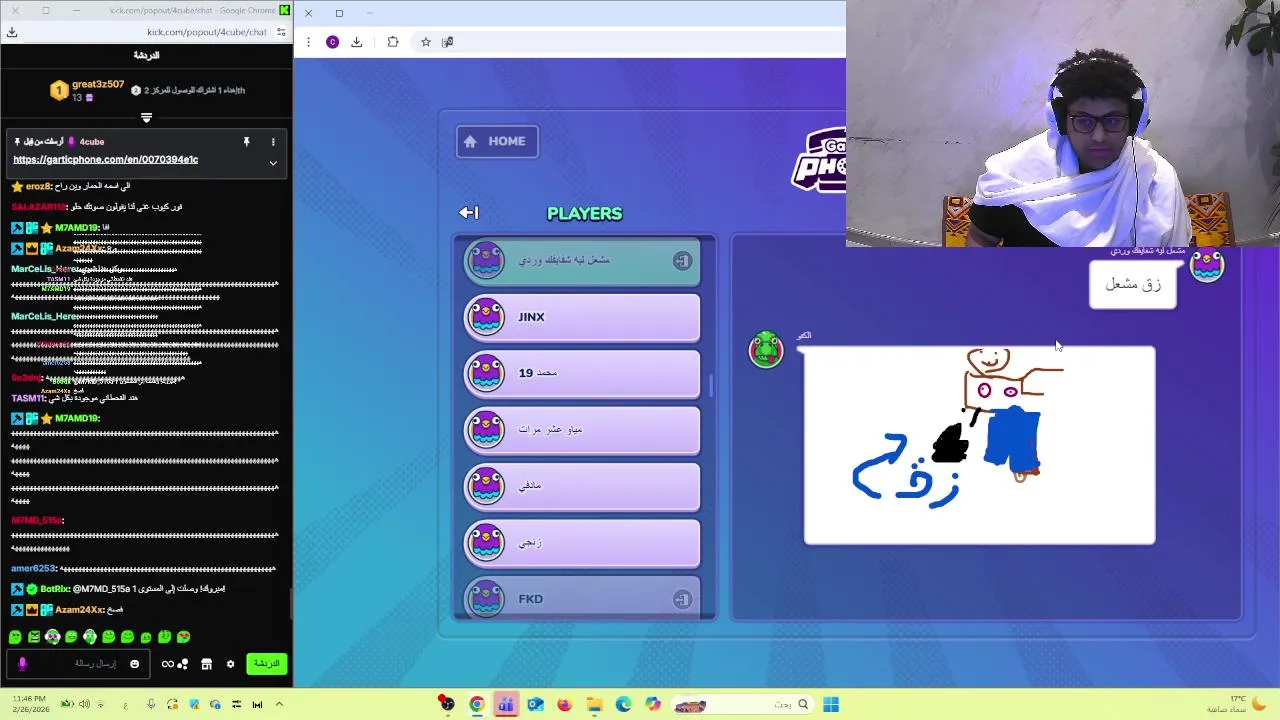Open Microsoft Edge from the taskbar
Viewport: 1280px width, 720px height.
[623, 705]
